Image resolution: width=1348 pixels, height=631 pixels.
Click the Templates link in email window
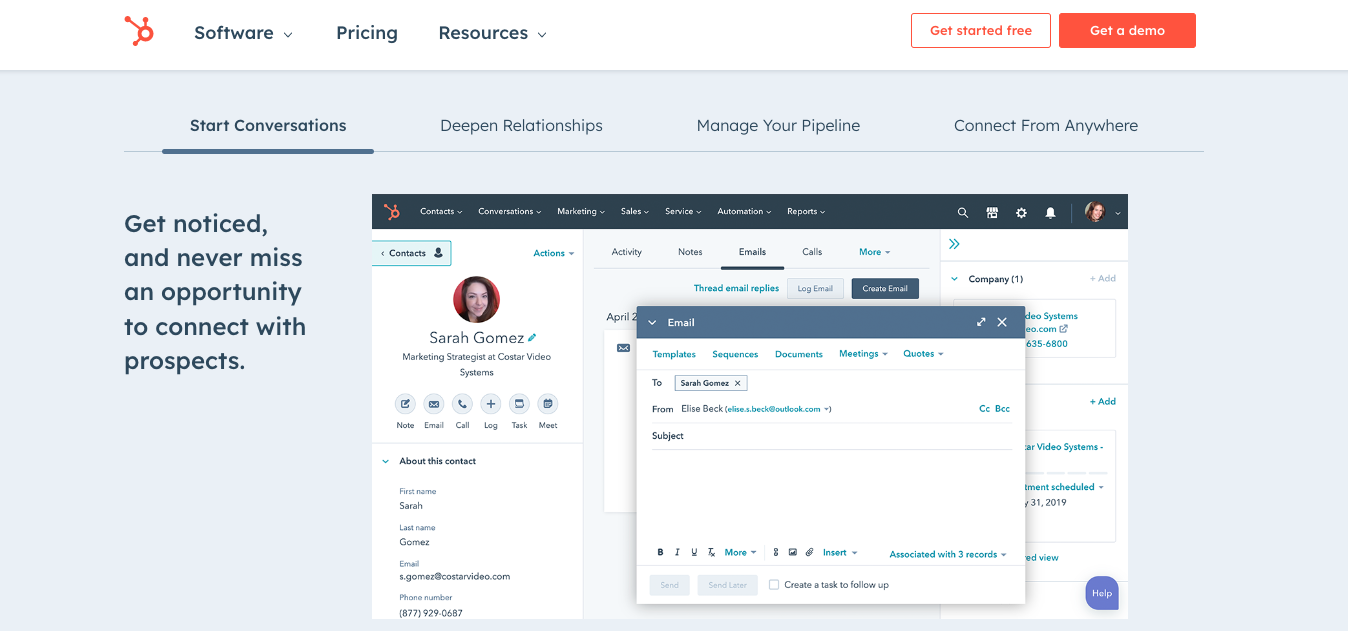[x=674, y=354]
